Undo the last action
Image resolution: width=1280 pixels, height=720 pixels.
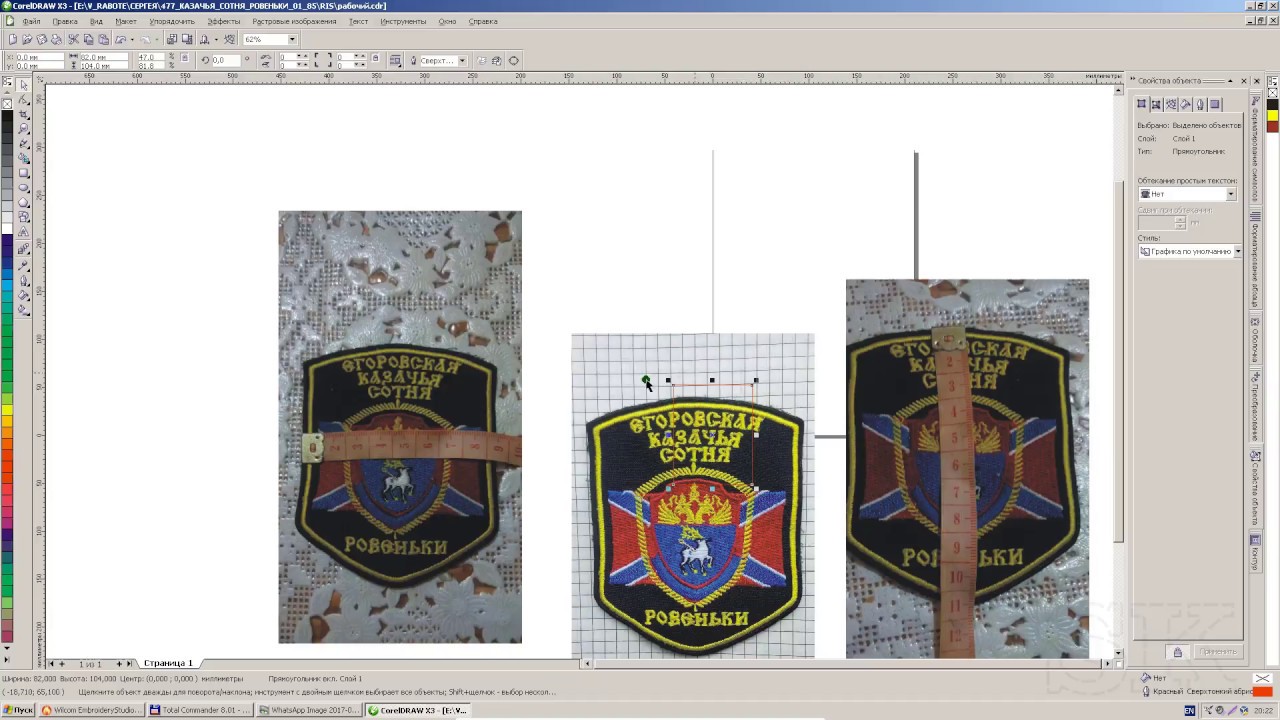pos(120,39)
